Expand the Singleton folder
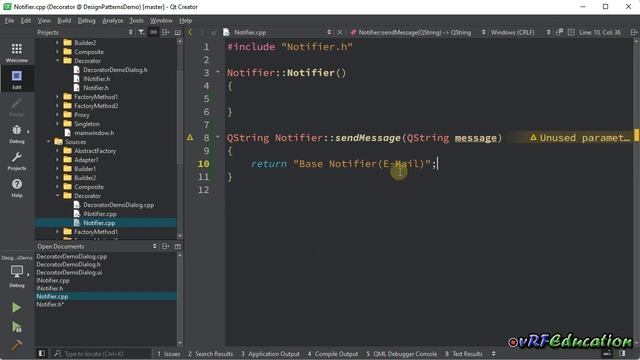This screenshot has width=640, height=360. pyautogui.click(x=58, y=124)
